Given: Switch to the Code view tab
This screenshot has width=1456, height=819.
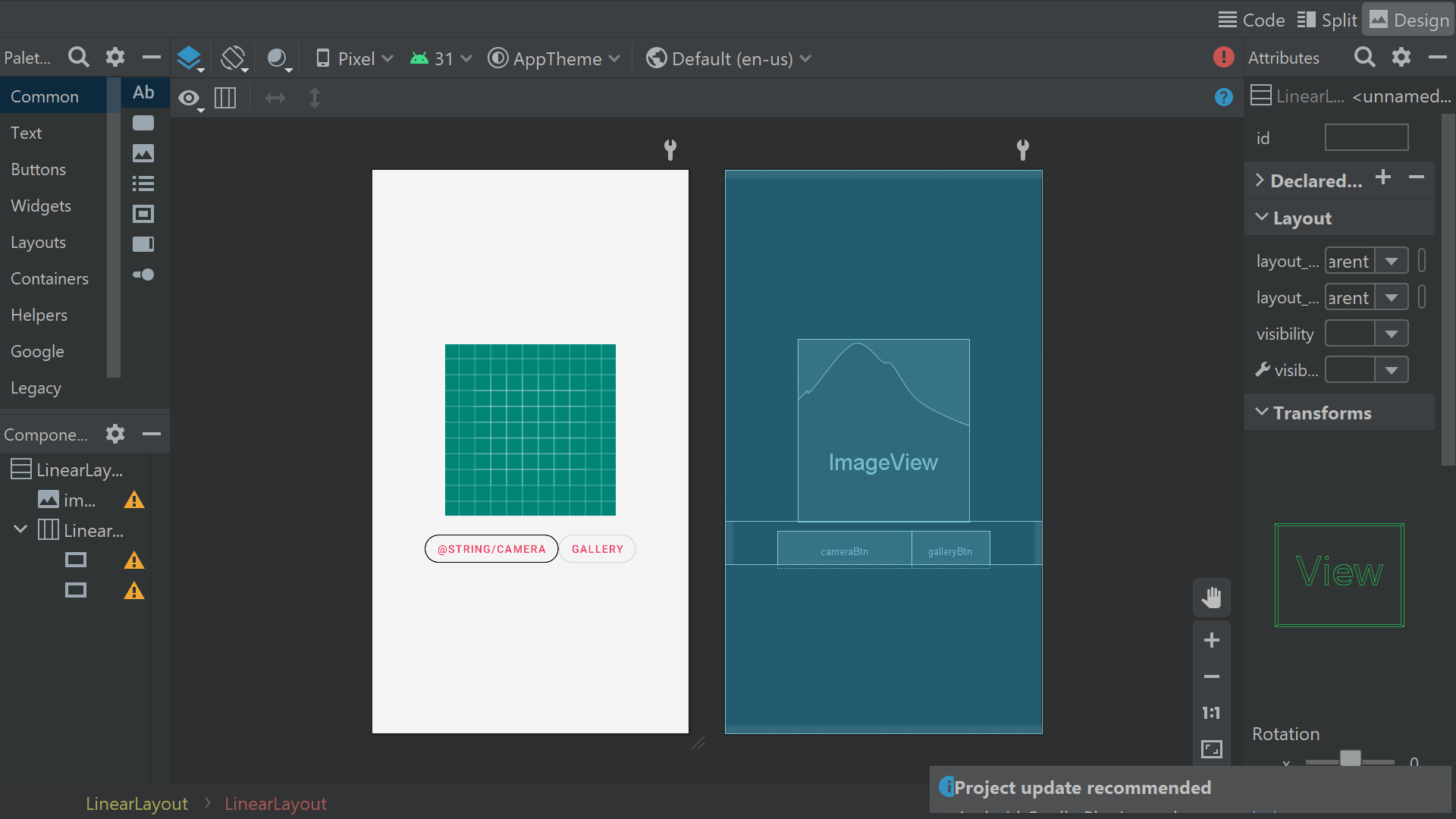Looking at the screenshot, I should point(1252,20).
